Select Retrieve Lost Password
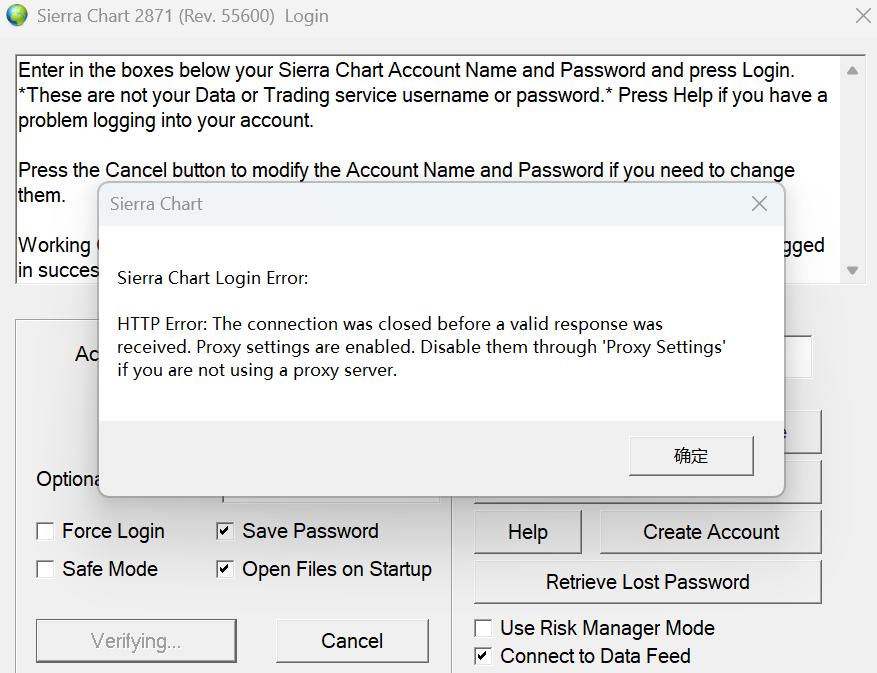Screen dimensions: 877x673 647,582
